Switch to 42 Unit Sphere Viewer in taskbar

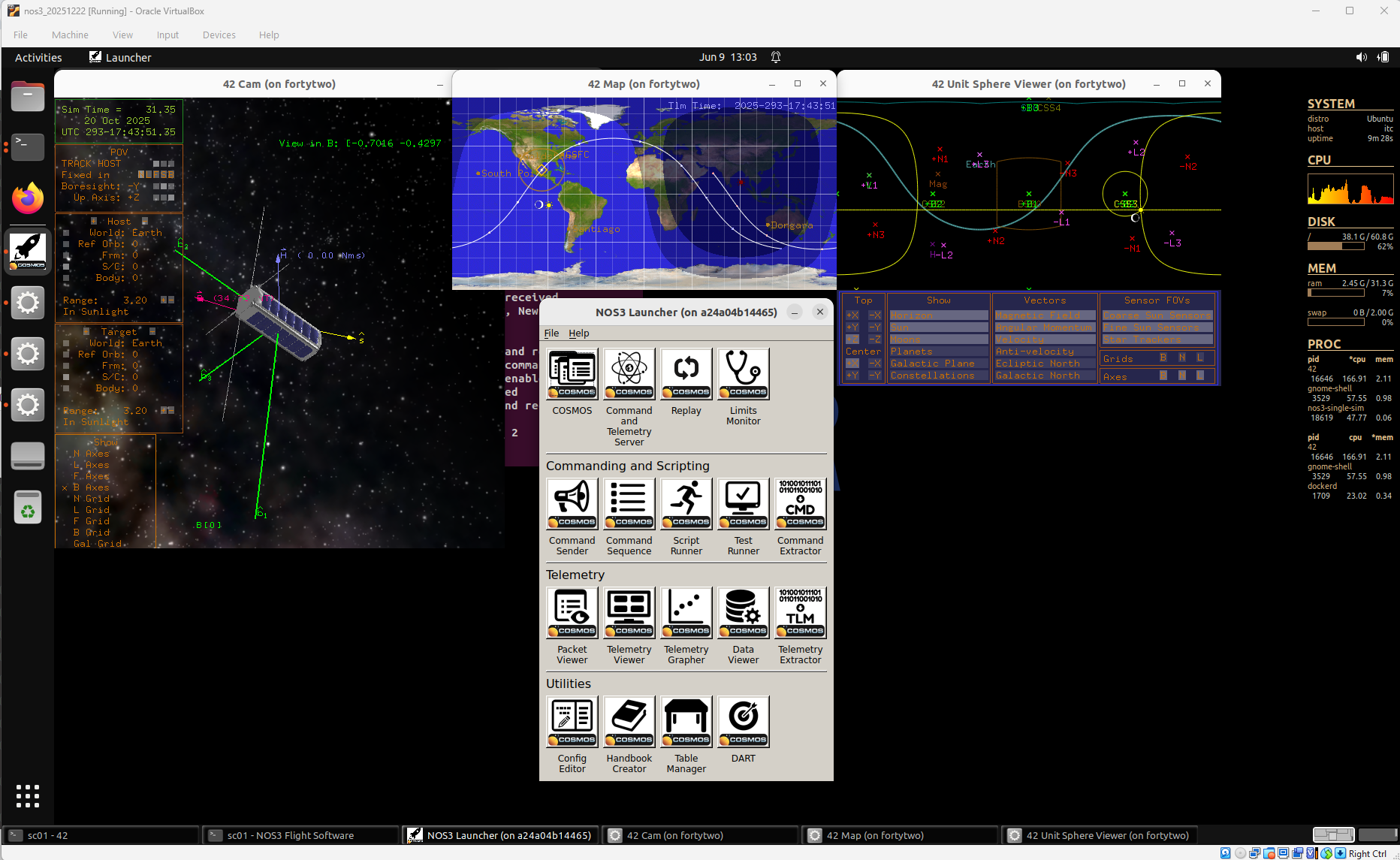coord(1101,835)
